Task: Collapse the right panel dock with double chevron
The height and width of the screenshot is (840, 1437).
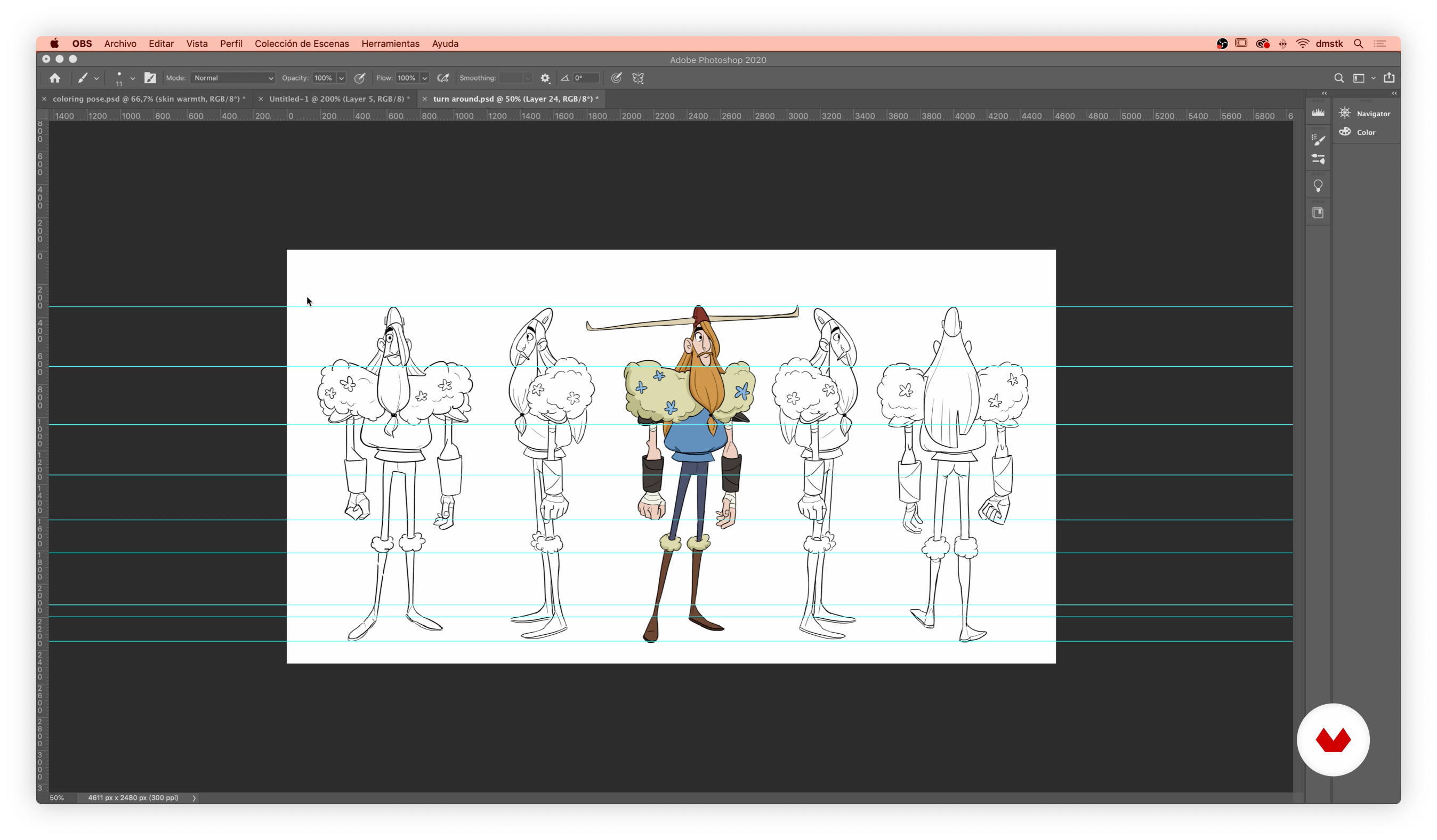Action: click(x=1394, y=93)
